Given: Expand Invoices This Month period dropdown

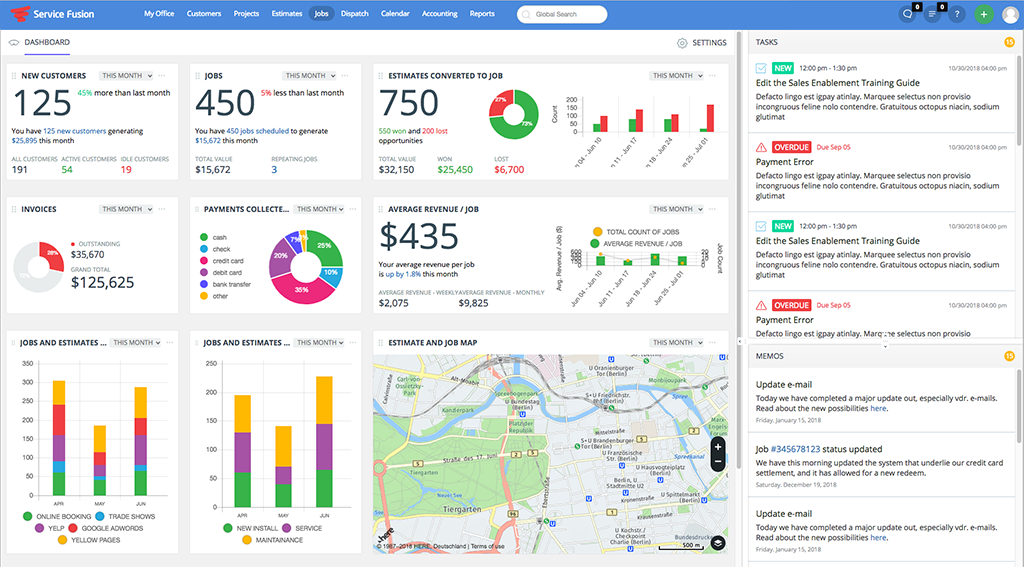Looking at the screenshot, I should click(x=126, y=209).
